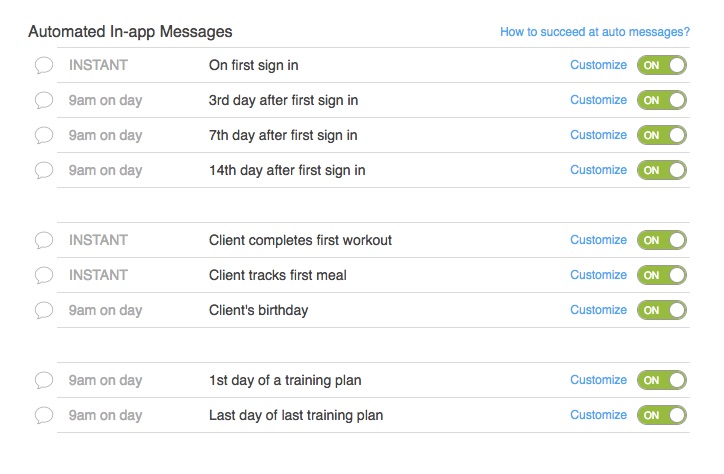Image resolution: width=724 pixels, height=474 pixels.
Task: Customize the 3rd day after first sign in message
Action: coord(598,100)
